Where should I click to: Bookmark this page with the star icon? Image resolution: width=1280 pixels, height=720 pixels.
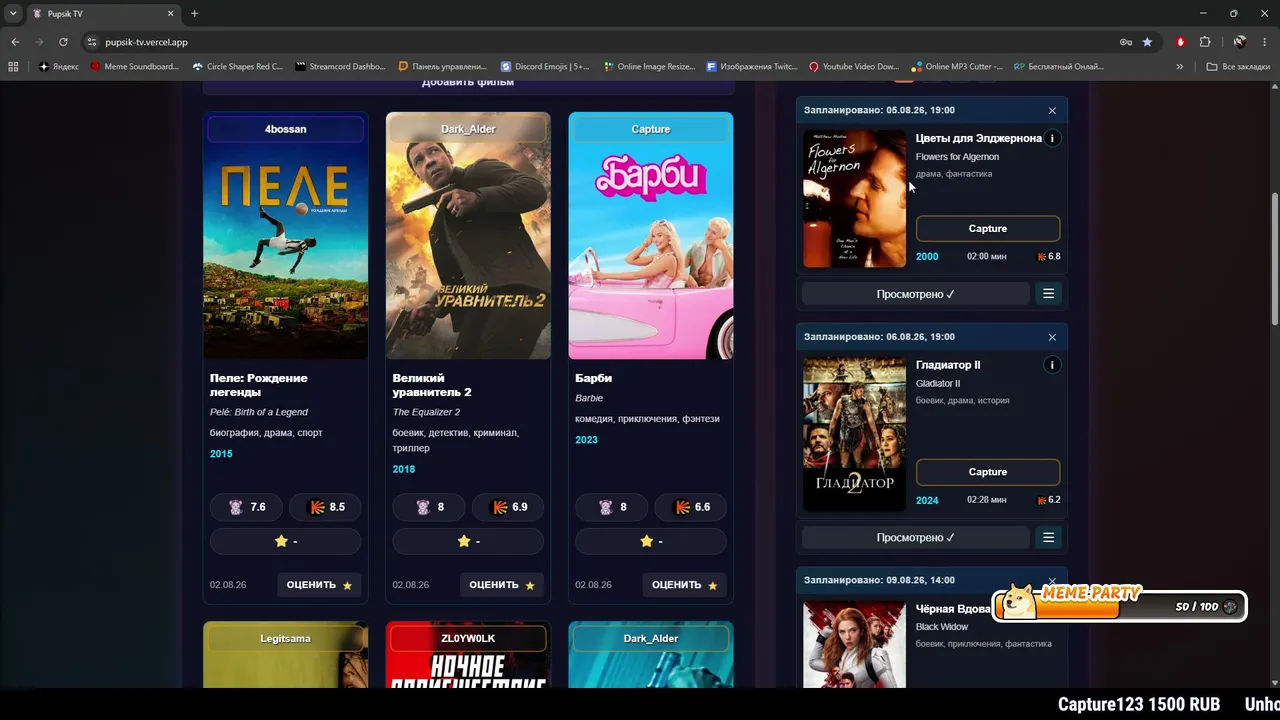coord(1147,42)
